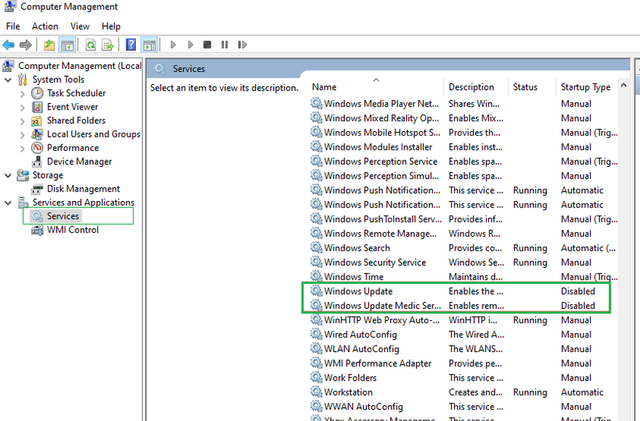Click gear icon of Windows Time service

click(x=316, y=276)
